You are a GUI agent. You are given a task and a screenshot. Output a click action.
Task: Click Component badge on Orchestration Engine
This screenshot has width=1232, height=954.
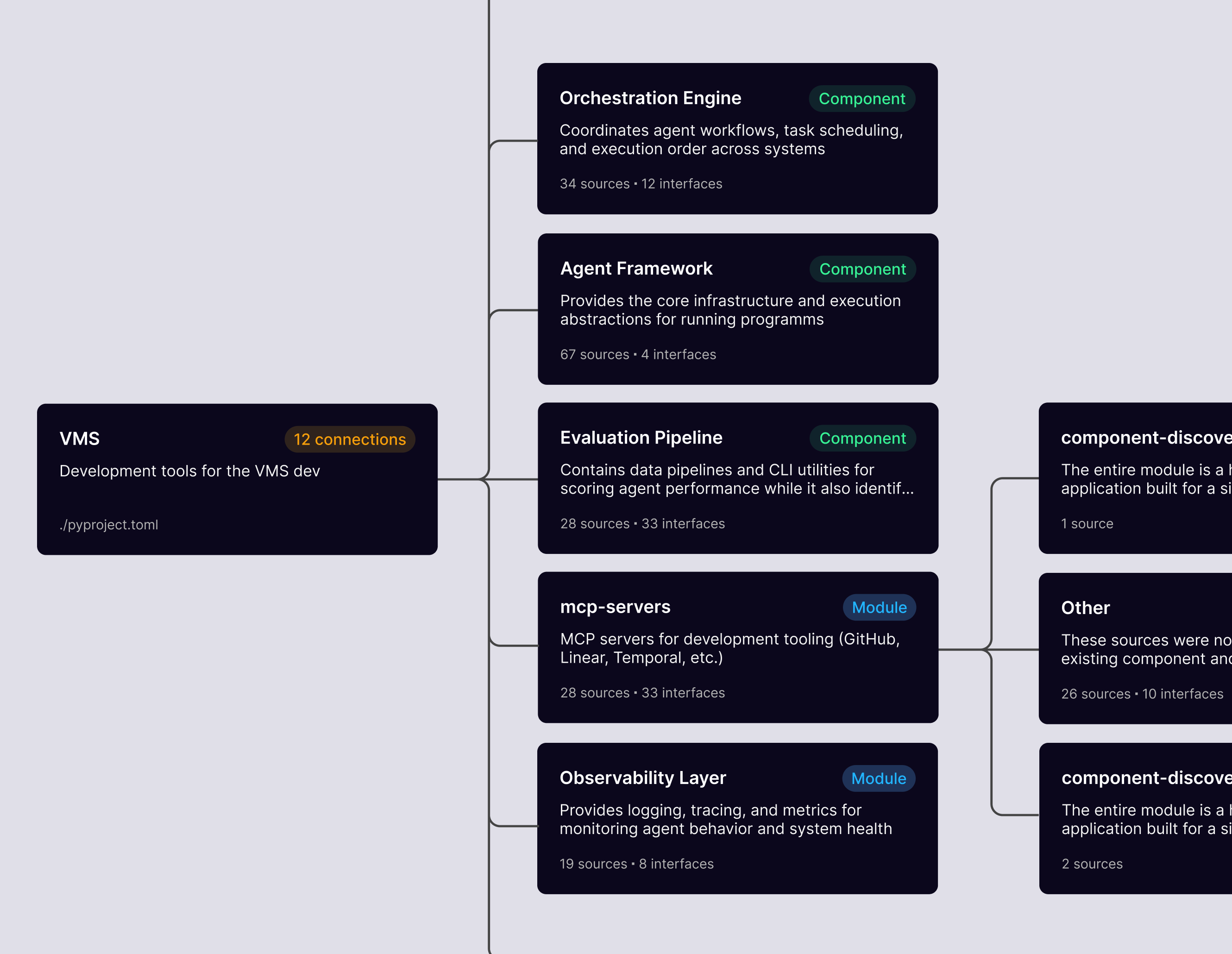(862, 99)
